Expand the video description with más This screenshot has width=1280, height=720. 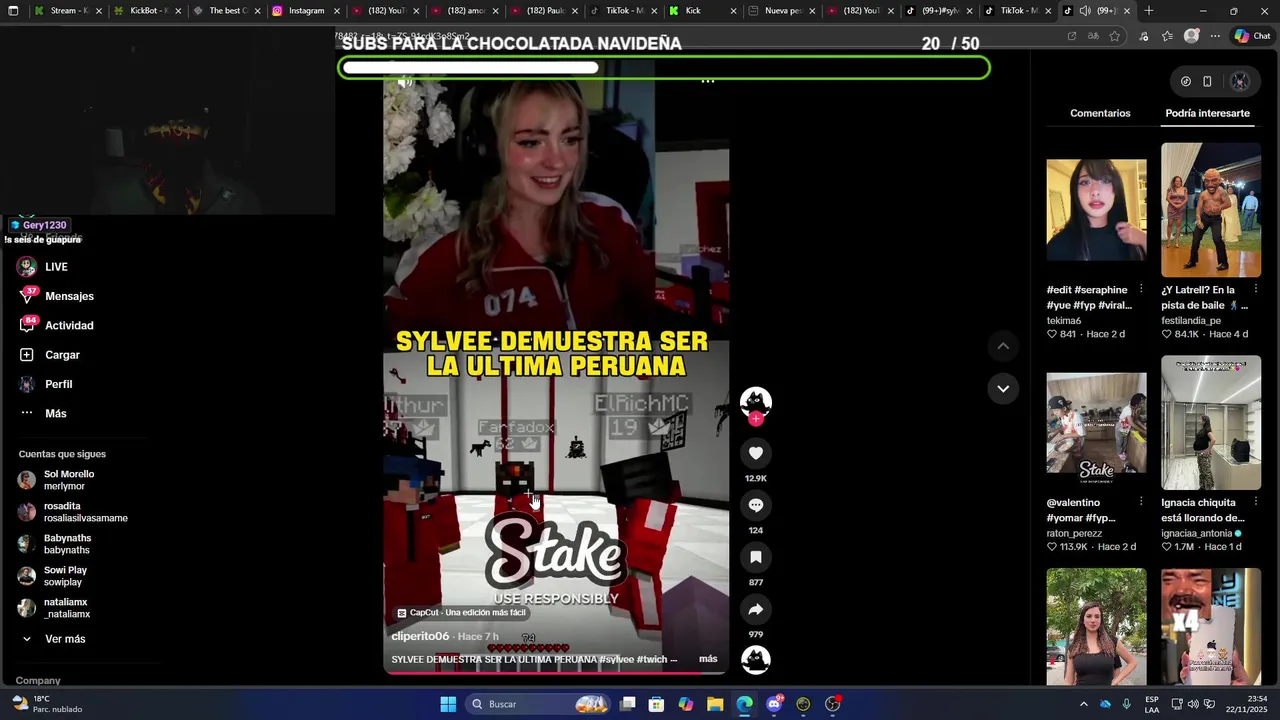click(x=708, y=659)
